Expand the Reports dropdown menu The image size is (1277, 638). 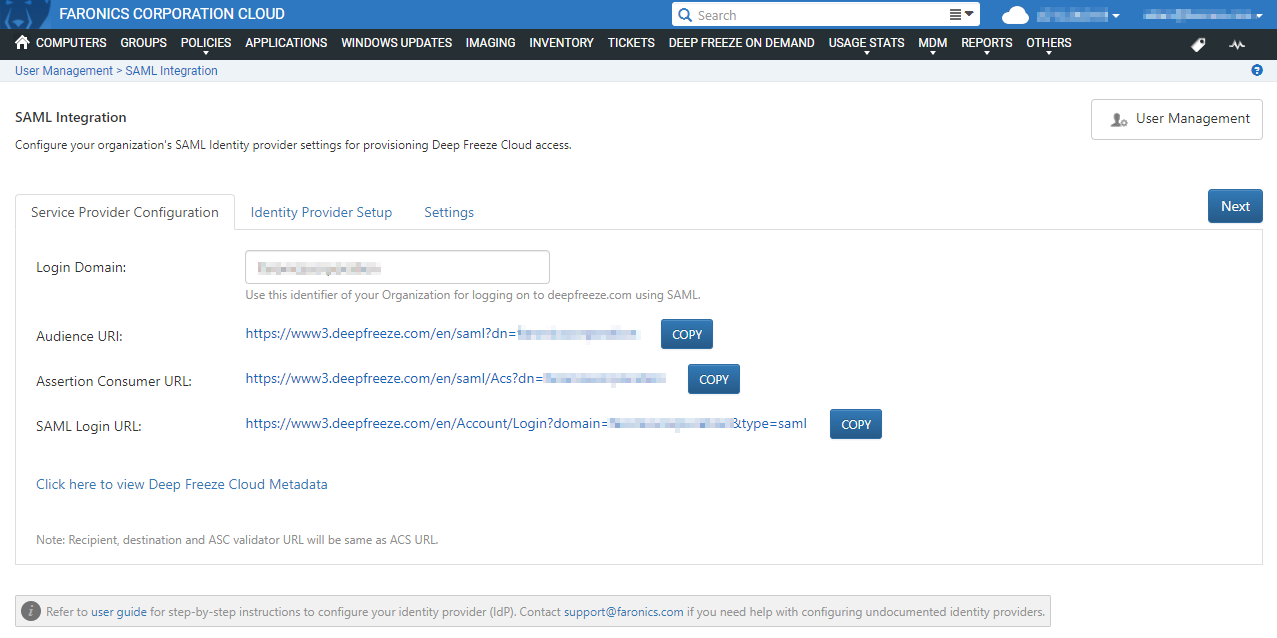pyautogui.click(x=987, y=45)
